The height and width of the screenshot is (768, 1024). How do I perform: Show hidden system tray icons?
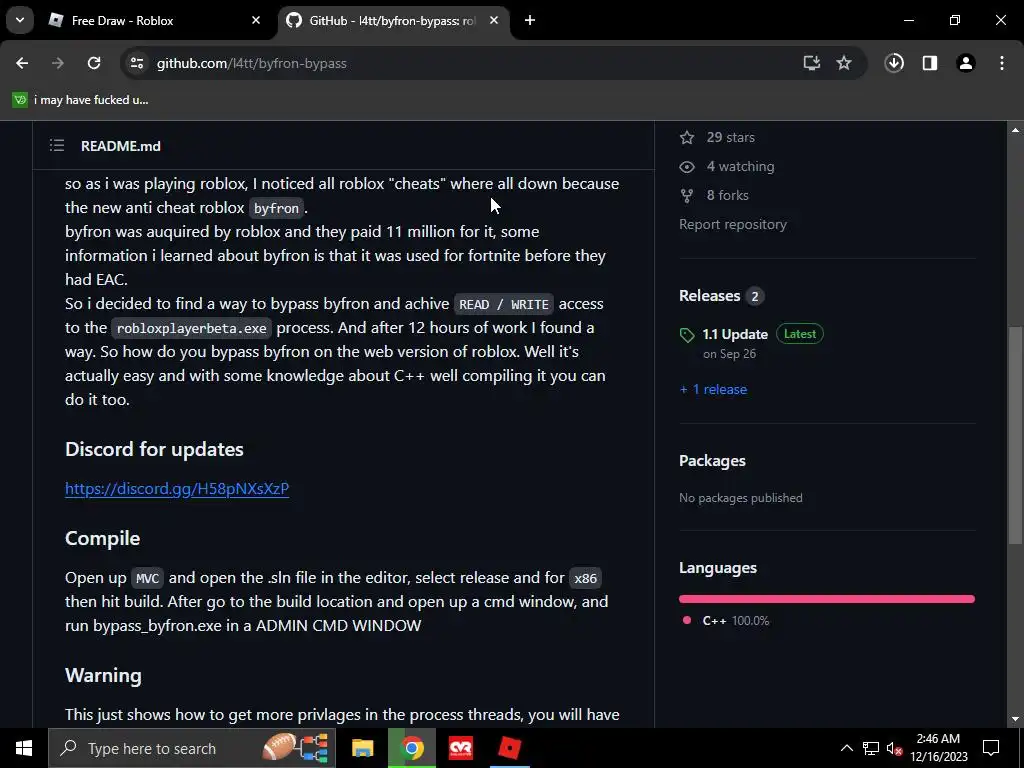pos(846,748)
